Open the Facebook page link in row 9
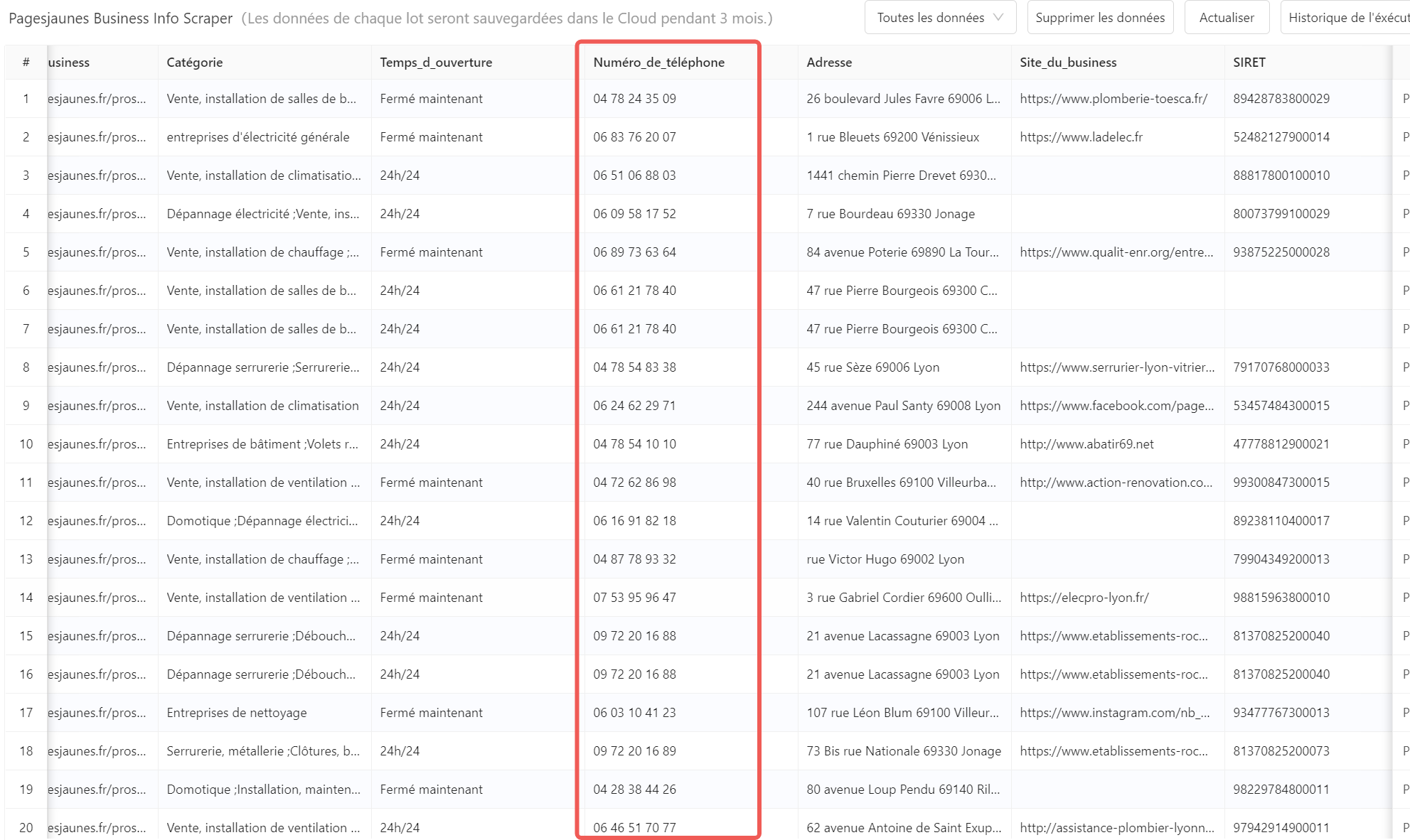 (1116, 406)
